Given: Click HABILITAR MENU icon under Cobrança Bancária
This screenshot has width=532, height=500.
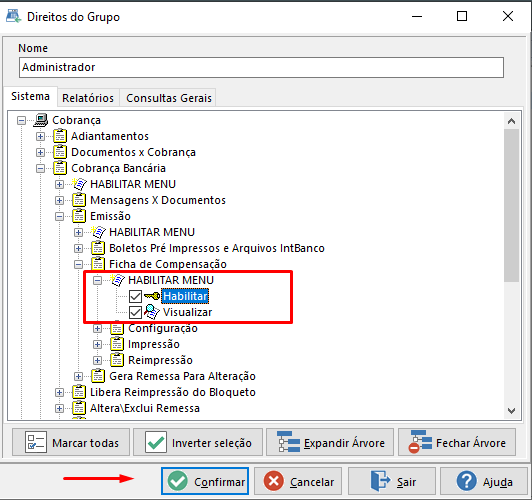Looking at the screenshot, I should click(x=79, y=184).
